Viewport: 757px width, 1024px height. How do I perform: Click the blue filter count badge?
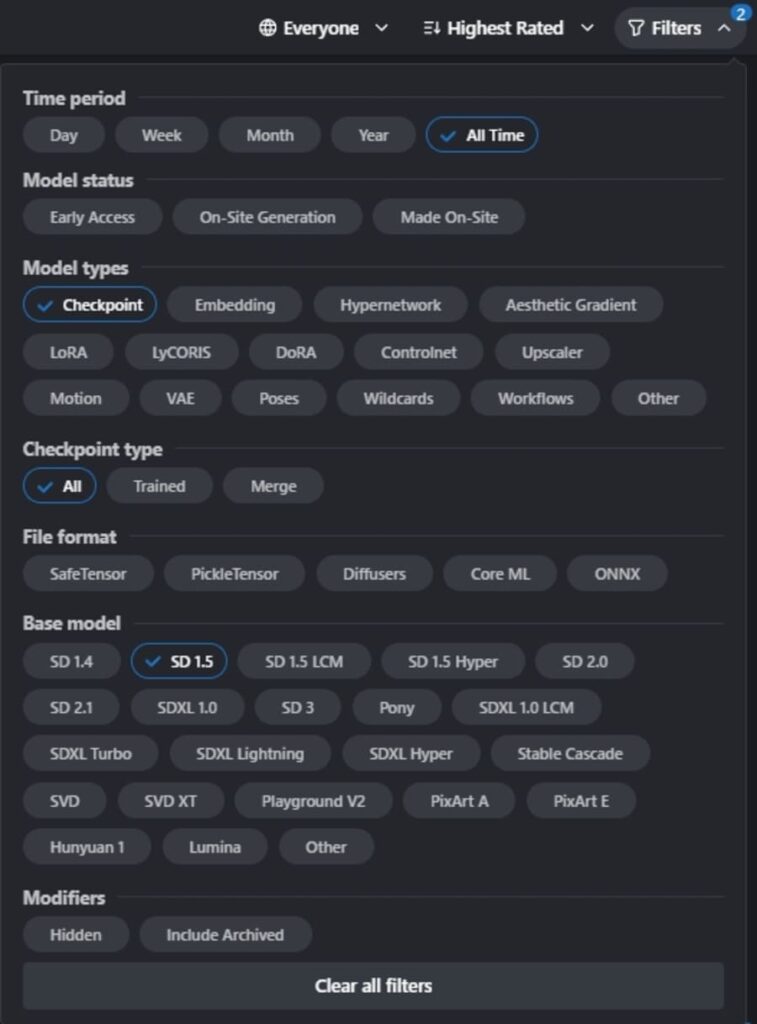pos(740,14)
